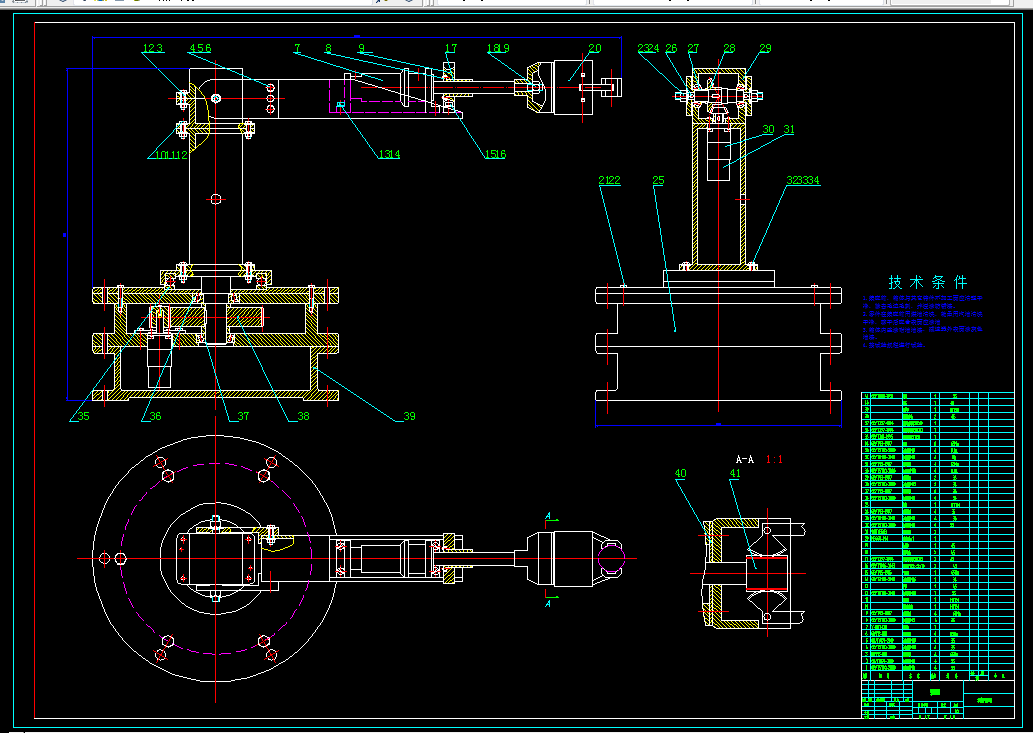Select the part callout number 20

(x=594, y=48)
